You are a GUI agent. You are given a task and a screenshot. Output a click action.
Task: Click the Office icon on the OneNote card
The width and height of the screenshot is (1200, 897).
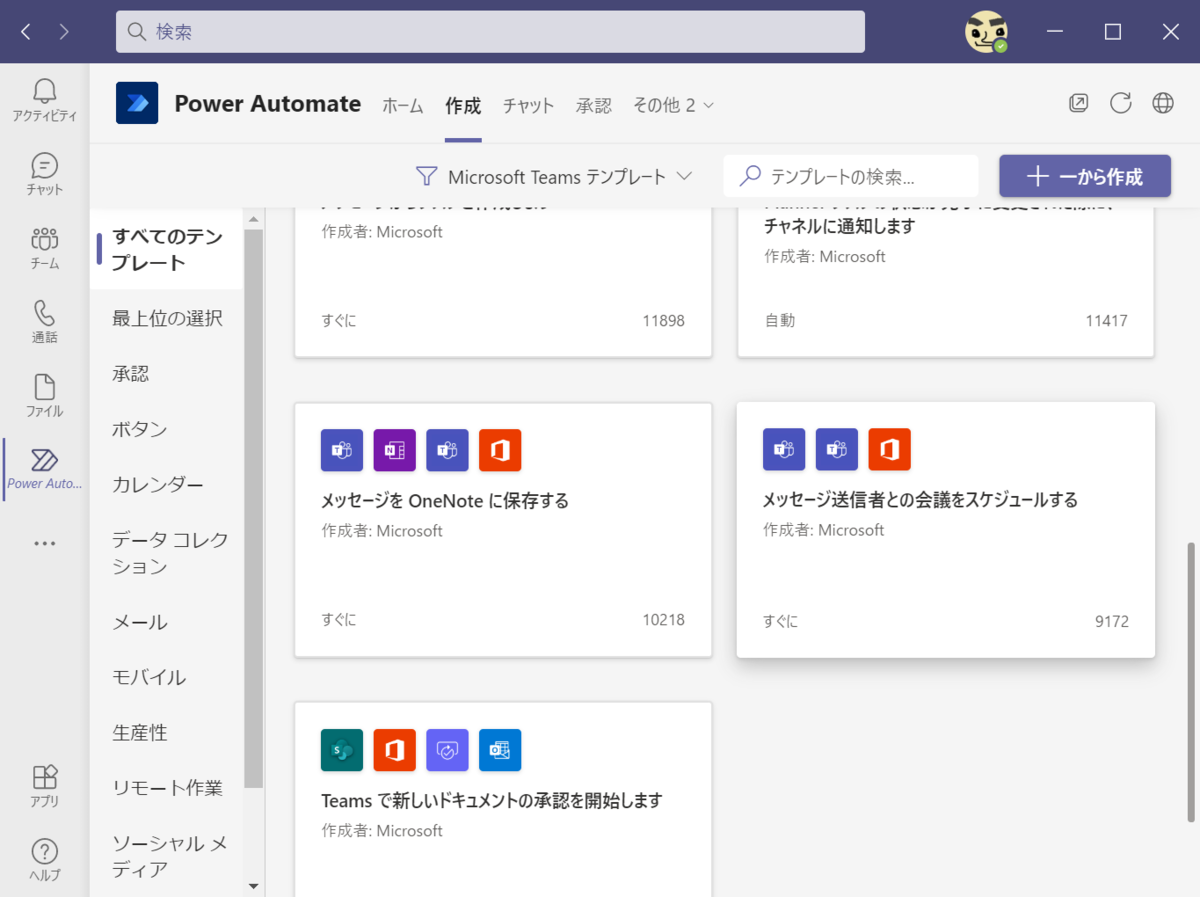pyautogui.click(x=500, y=450)
